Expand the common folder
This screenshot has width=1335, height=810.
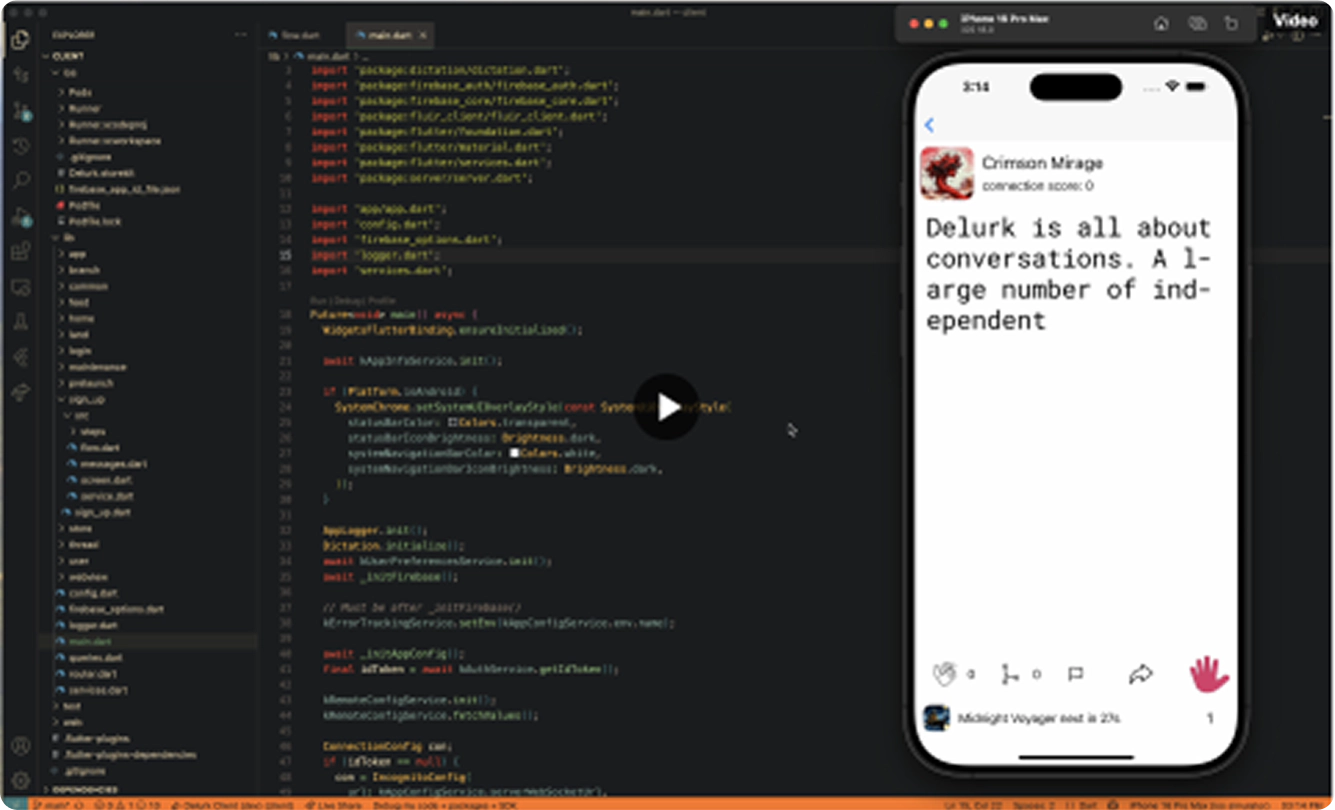tap(87, 286)
